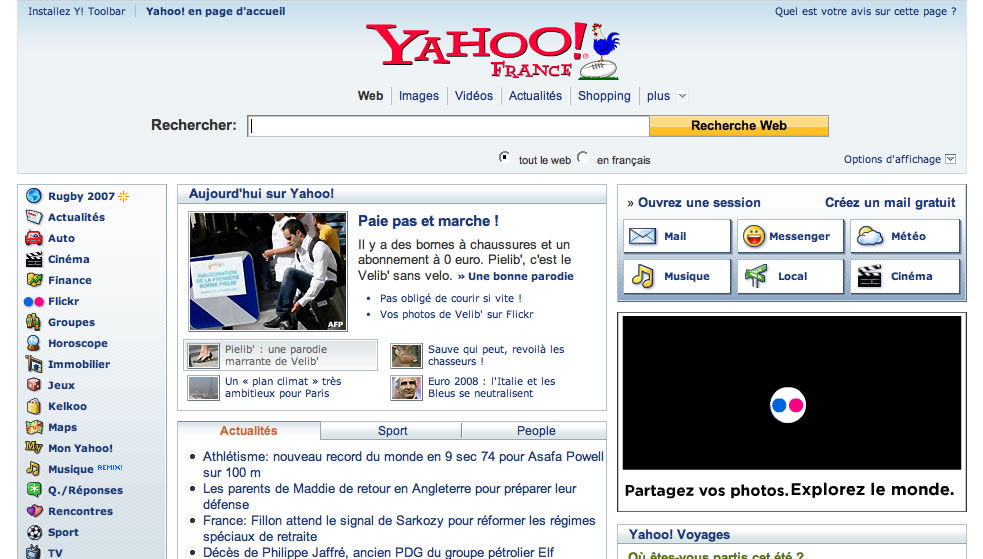The width and height of the screenshot is (983, 559).
Task: Select the "tout le web" radio button
Action: 505,158
